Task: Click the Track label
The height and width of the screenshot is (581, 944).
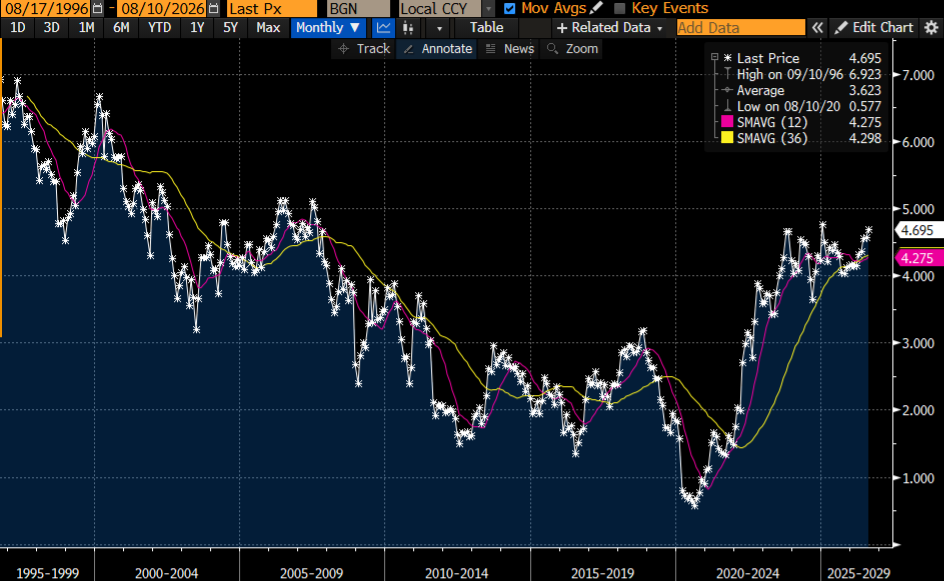Action: point(373,49)
